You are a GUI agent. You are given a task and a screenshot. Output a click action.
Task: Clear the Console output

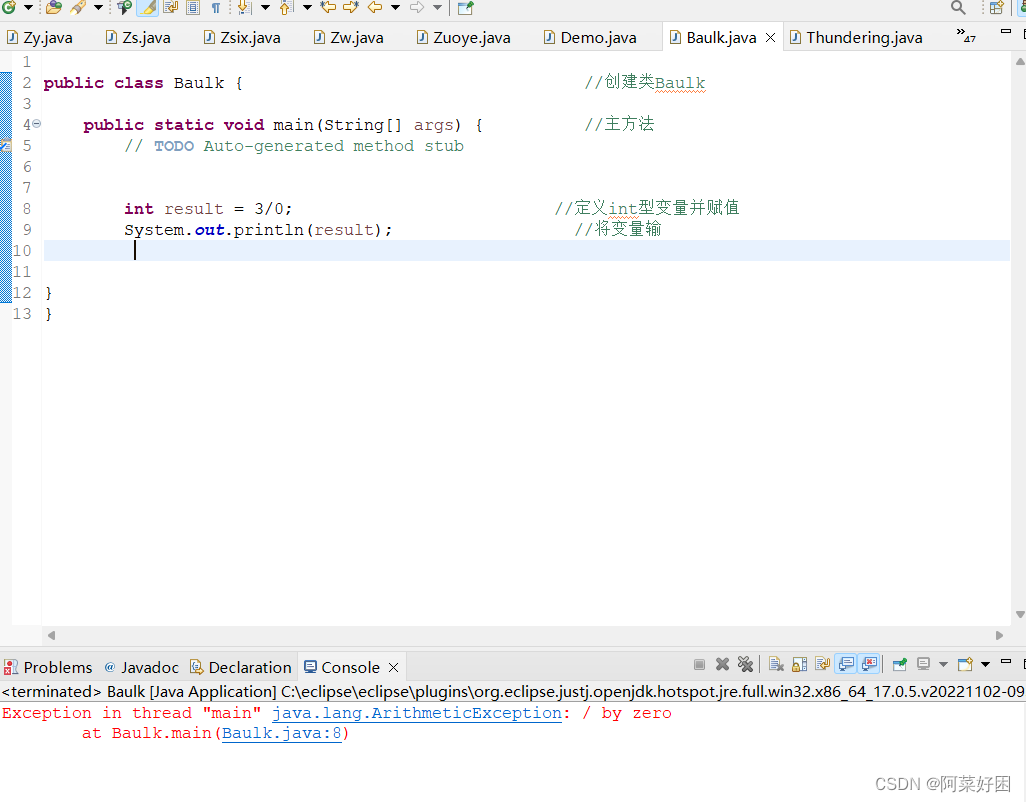click(776, 665)
